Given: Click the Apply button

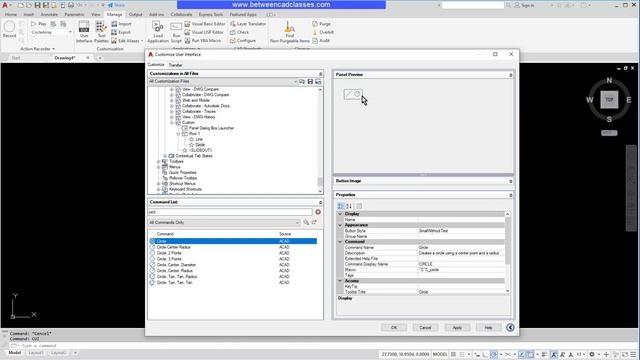Looking at the screenshot, I should tap(457, 327).
